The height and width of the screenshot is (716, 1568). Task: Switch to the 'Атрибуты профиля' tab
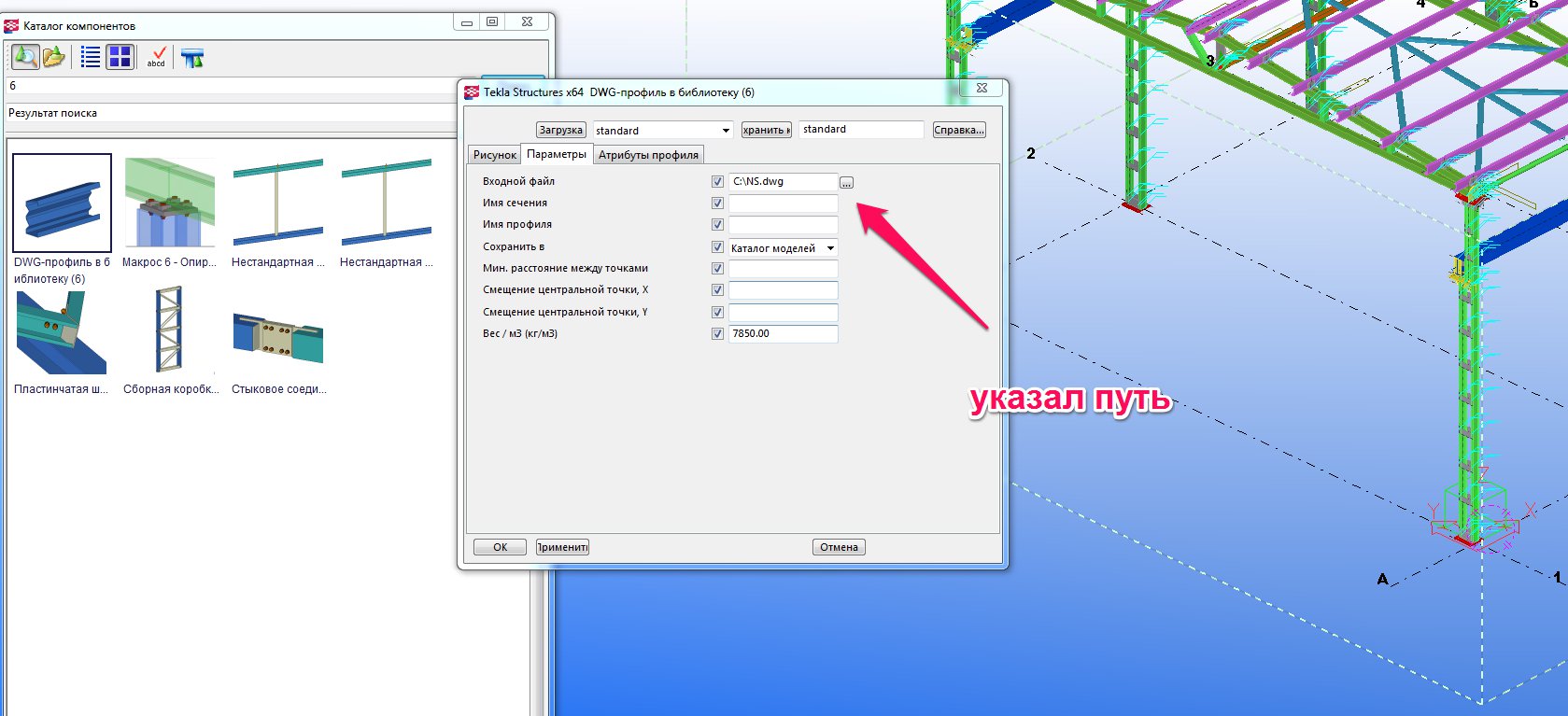[x=648, y=155]
